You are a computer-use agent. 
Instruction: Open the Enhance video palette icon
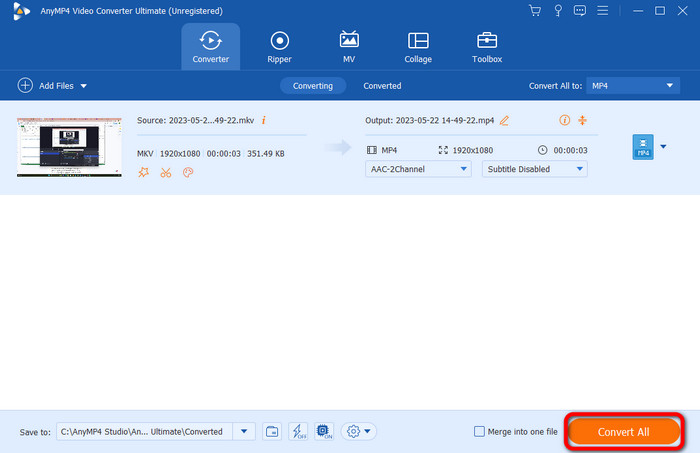click(x=188, y=172)
